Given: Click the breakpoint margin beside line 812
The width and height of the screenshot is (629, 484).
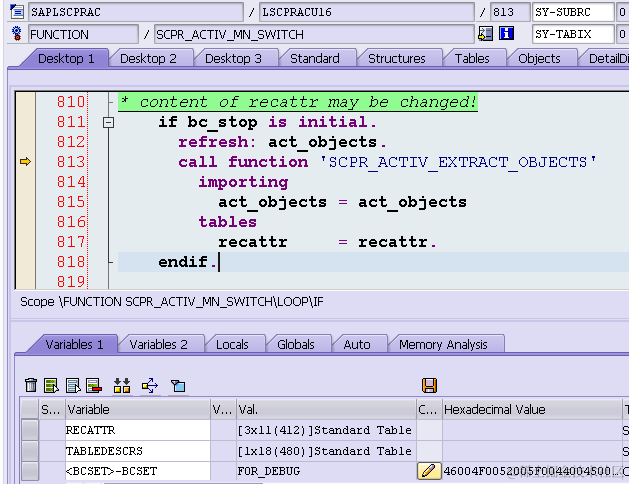Looking at the screenshot, I should pyautogui.click(x=25, y=142).
